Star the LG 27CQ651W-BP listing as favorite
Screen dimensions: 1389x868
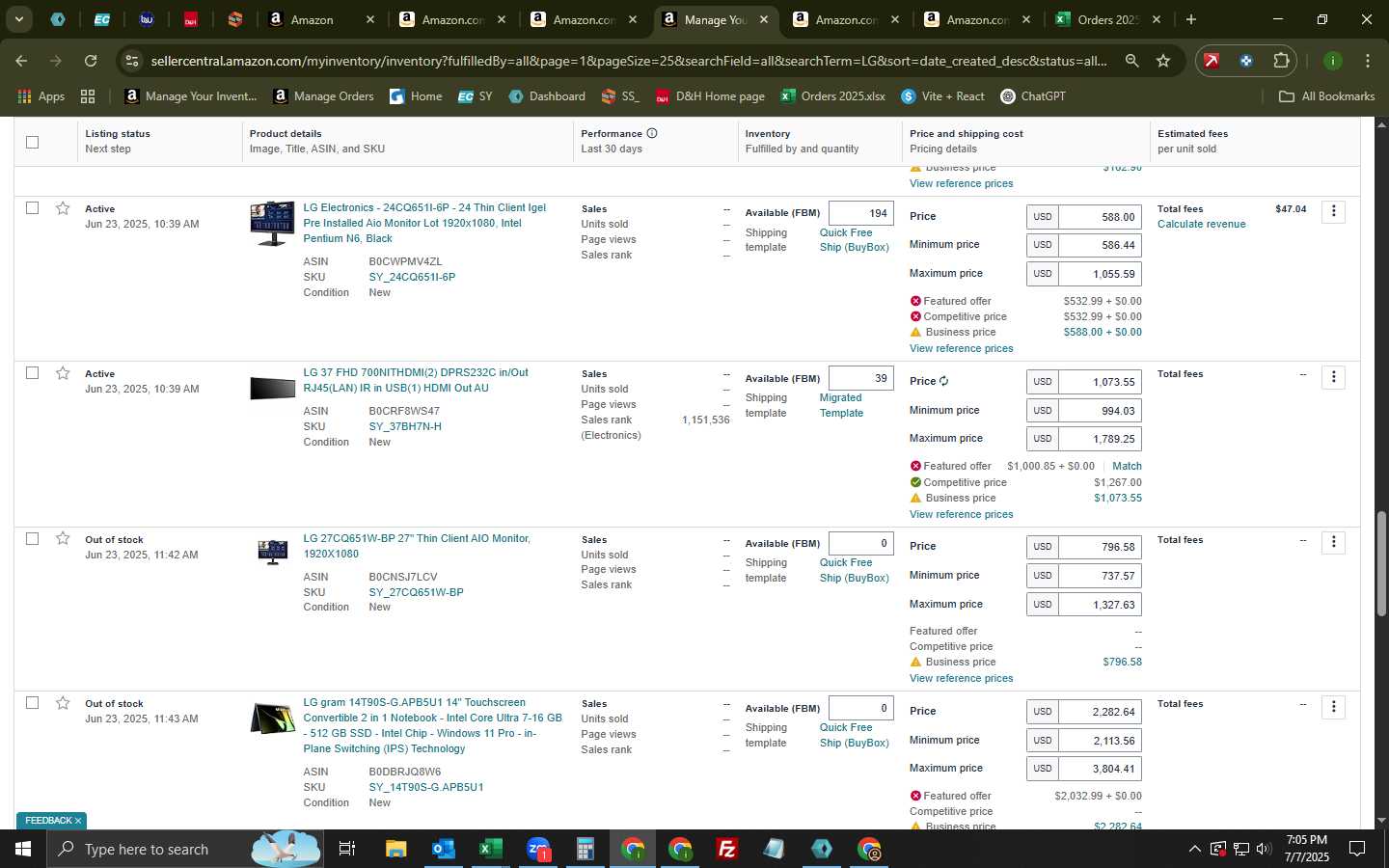point(63,538)
